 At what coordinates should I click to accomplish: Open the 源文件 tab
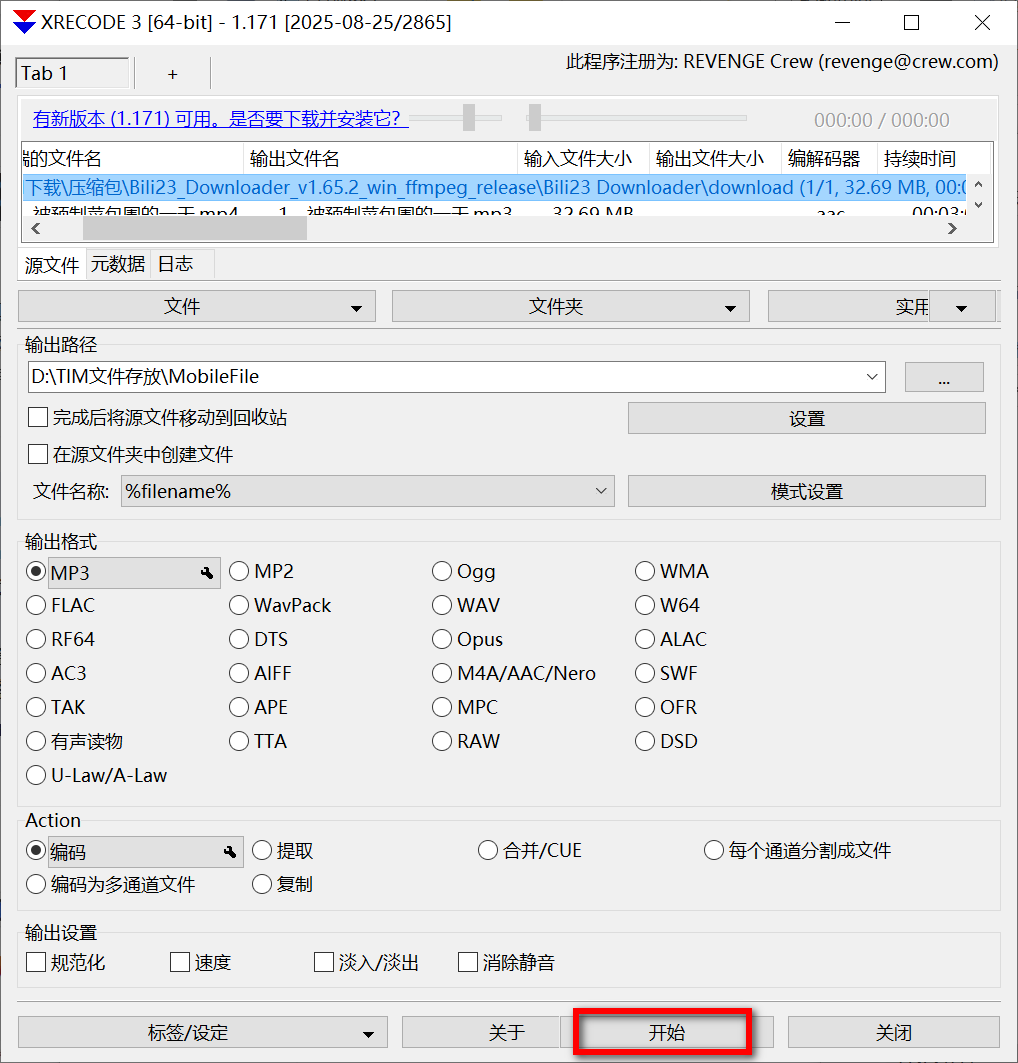52,264
